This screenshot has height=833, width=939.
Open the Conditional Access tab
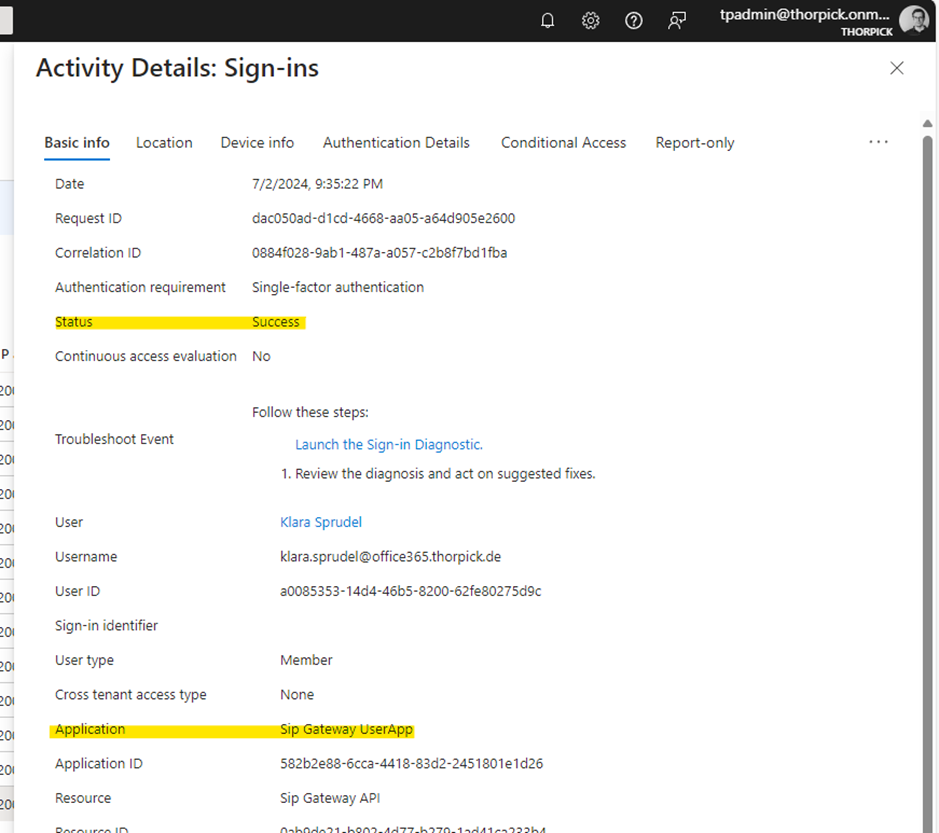coord(563,143)
